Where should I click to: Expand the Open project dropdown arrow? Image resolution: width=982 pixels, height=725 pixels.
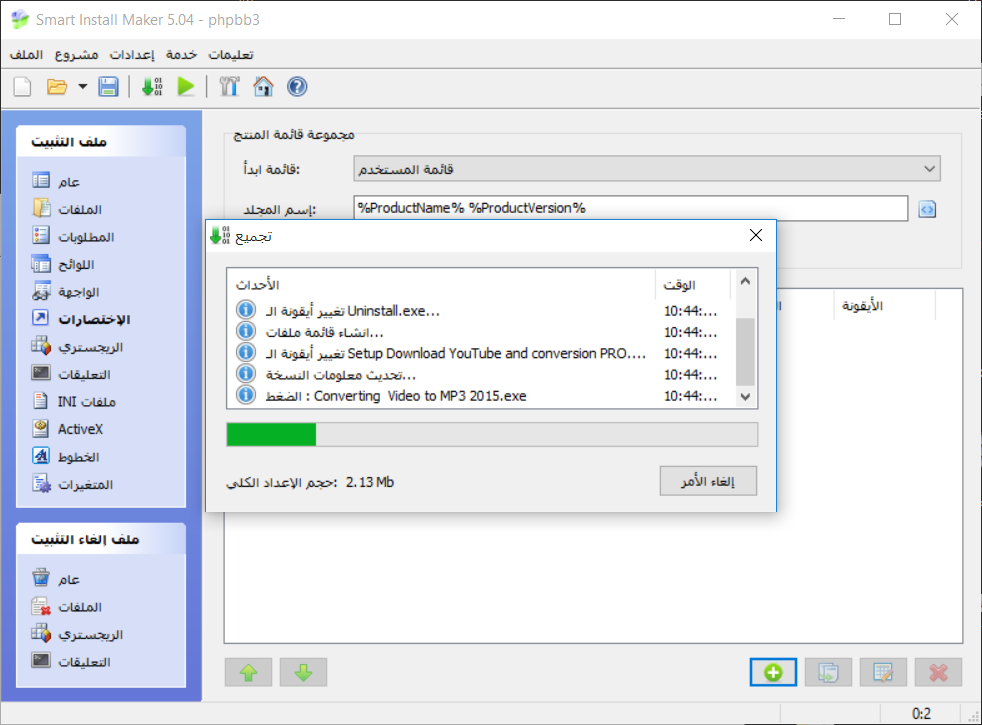tap(83, 86)
